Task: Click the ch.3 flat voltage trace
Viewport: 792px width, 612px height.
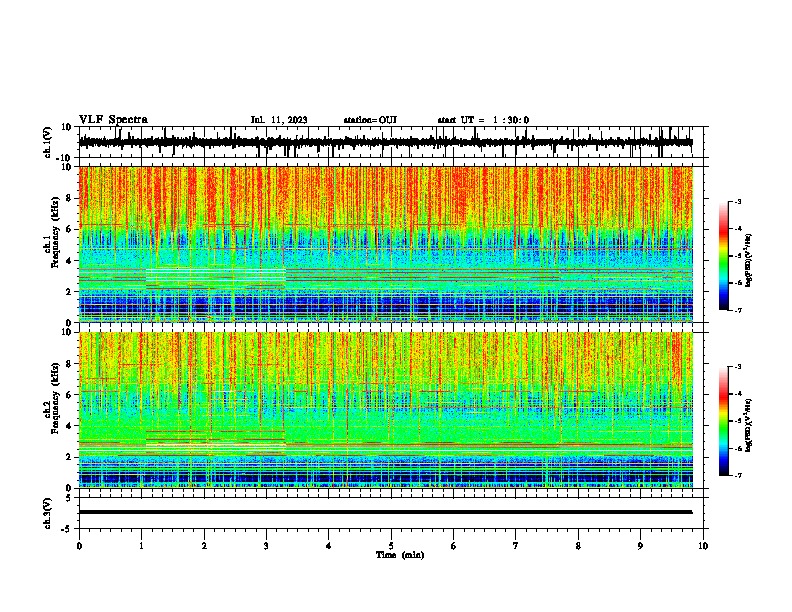Action: click(x=386, y=512)
